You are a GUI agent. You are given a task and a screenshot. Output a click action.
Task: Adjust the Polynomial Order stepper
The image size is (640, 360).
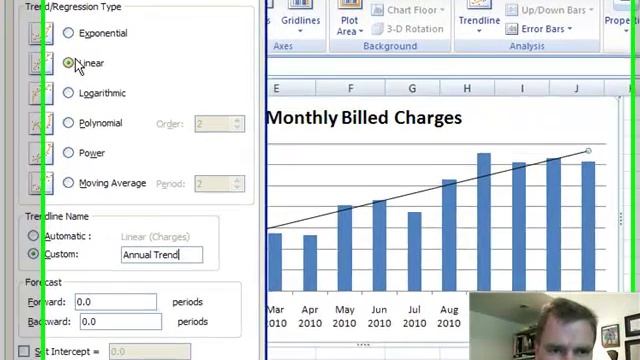coord(238,124)
